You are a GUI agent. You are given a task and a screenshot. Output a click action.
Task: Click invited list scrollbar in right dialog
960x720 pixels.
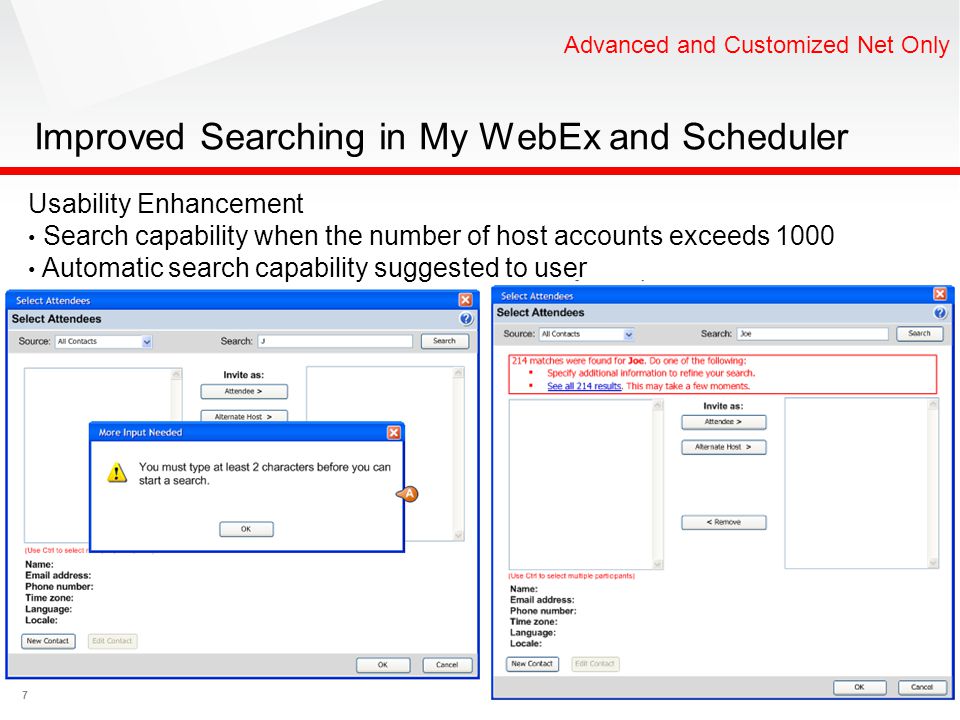tap(933, 484)
